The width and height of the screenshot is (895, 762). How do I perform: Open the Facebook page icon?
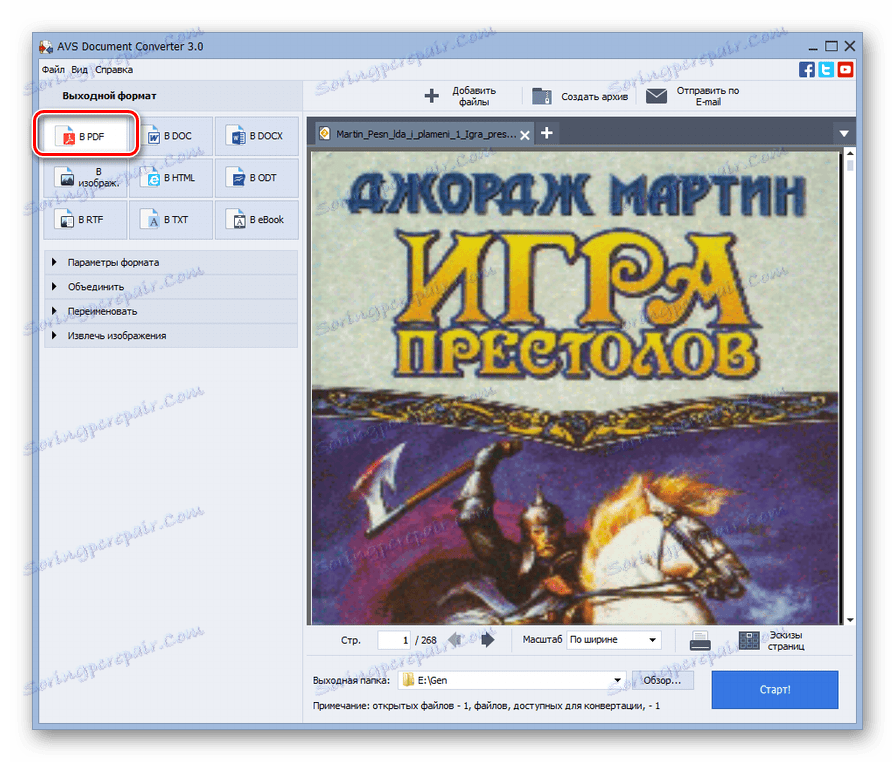click(807, 70)
